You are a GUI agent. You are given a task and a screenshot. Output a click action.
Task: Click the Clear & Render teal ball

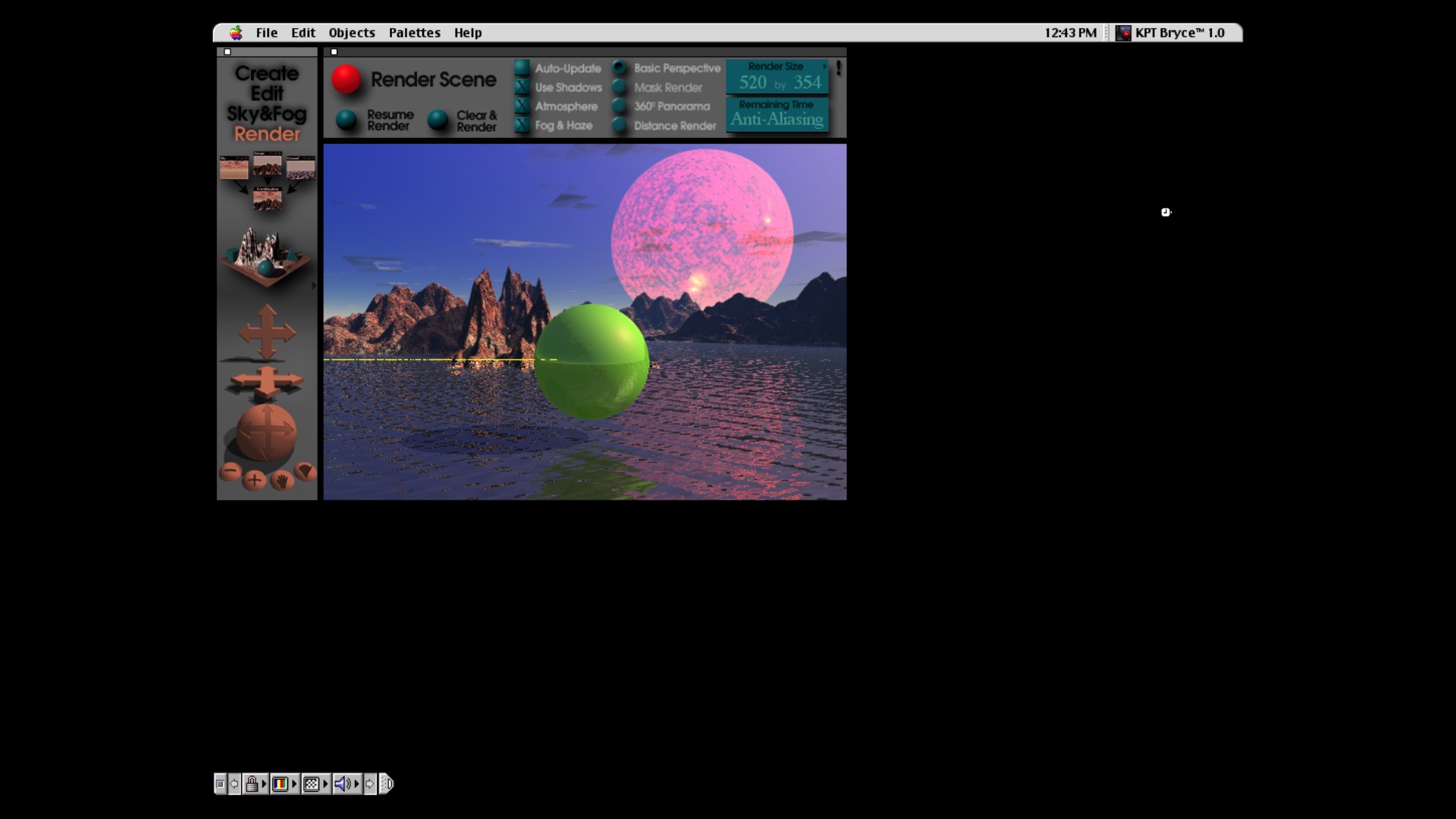pyautogui.click(x=438, y=120)
